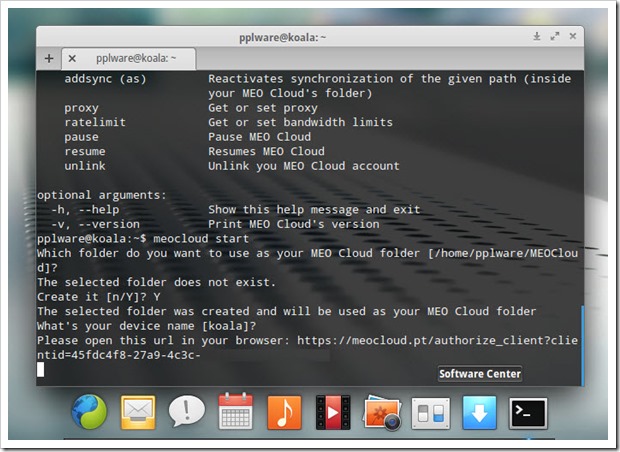Launch the Music player dock icon
The height and width of the screenshot is (452, 620).
[x=284, y=412]
